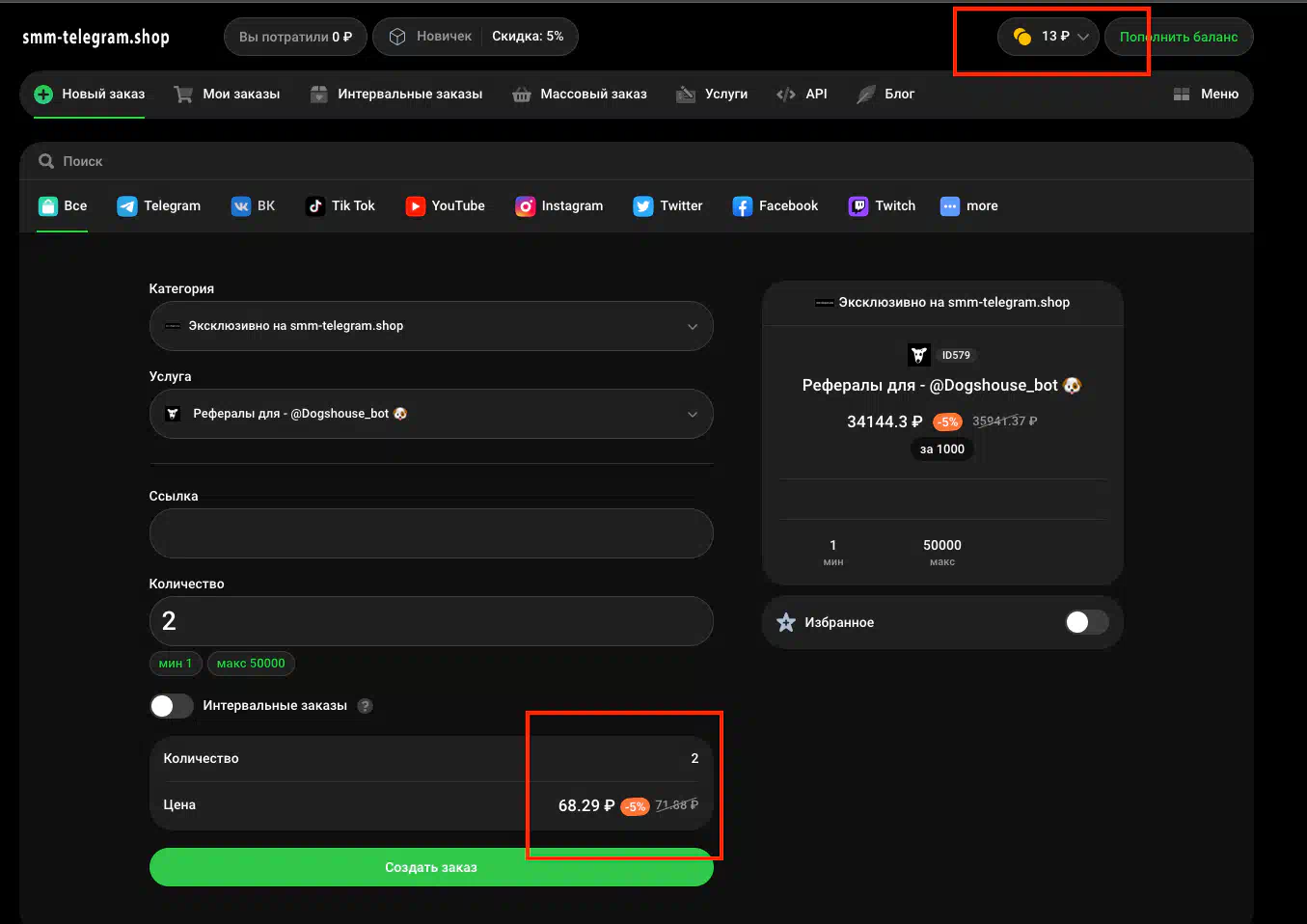Click the Ссылка input field

click(x=431, y=533)
